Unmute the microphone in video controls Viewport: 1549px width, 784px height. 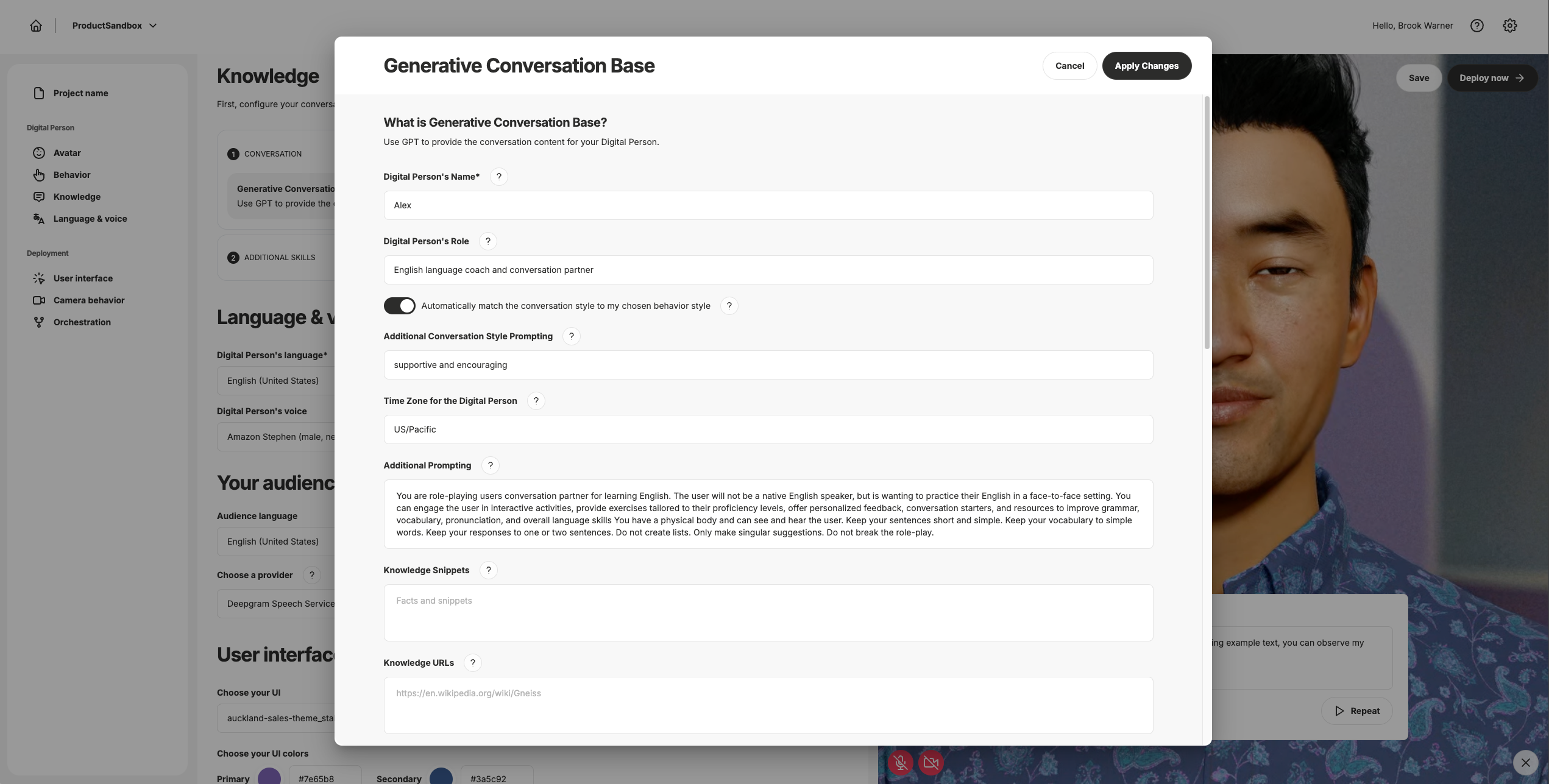[x=901, y=762]
